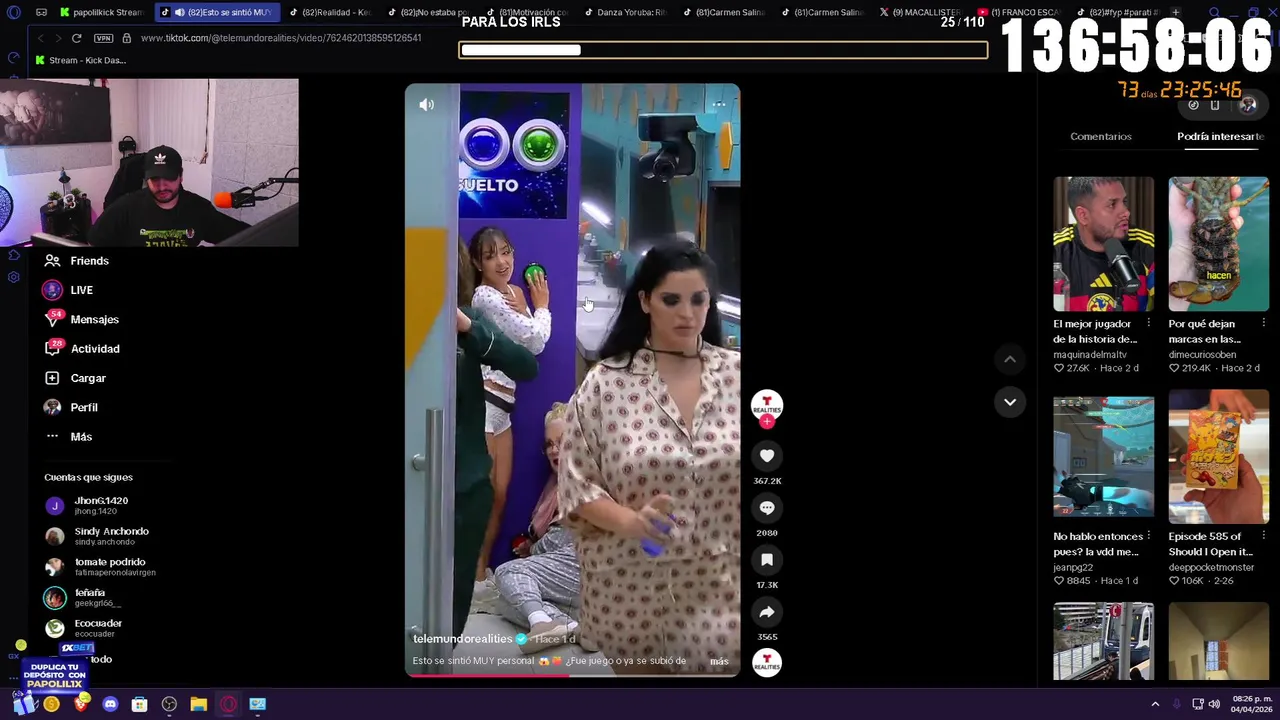Share the video using the arrow icon
This screenshot has height=720, width=1280.
coord(767,612)
